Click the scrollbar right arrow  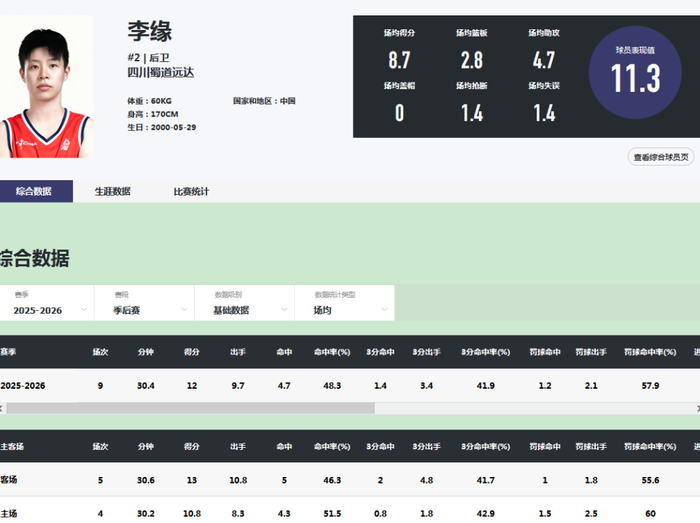point(696,408)
